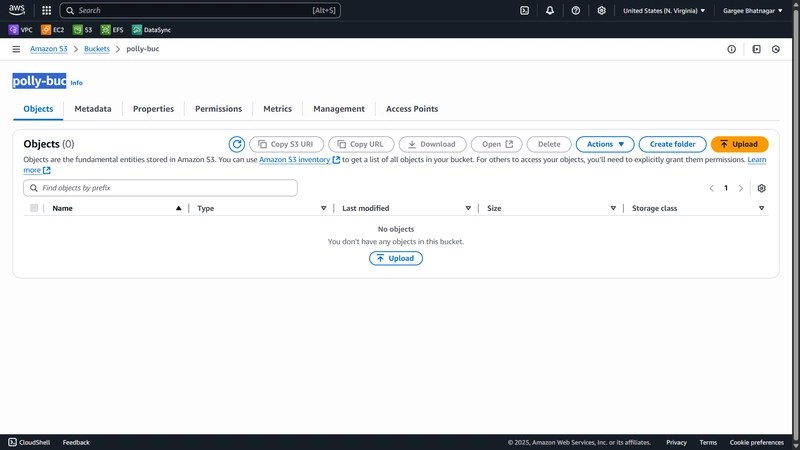Open EFS shortcut in favorites bar

coord(112,30)
